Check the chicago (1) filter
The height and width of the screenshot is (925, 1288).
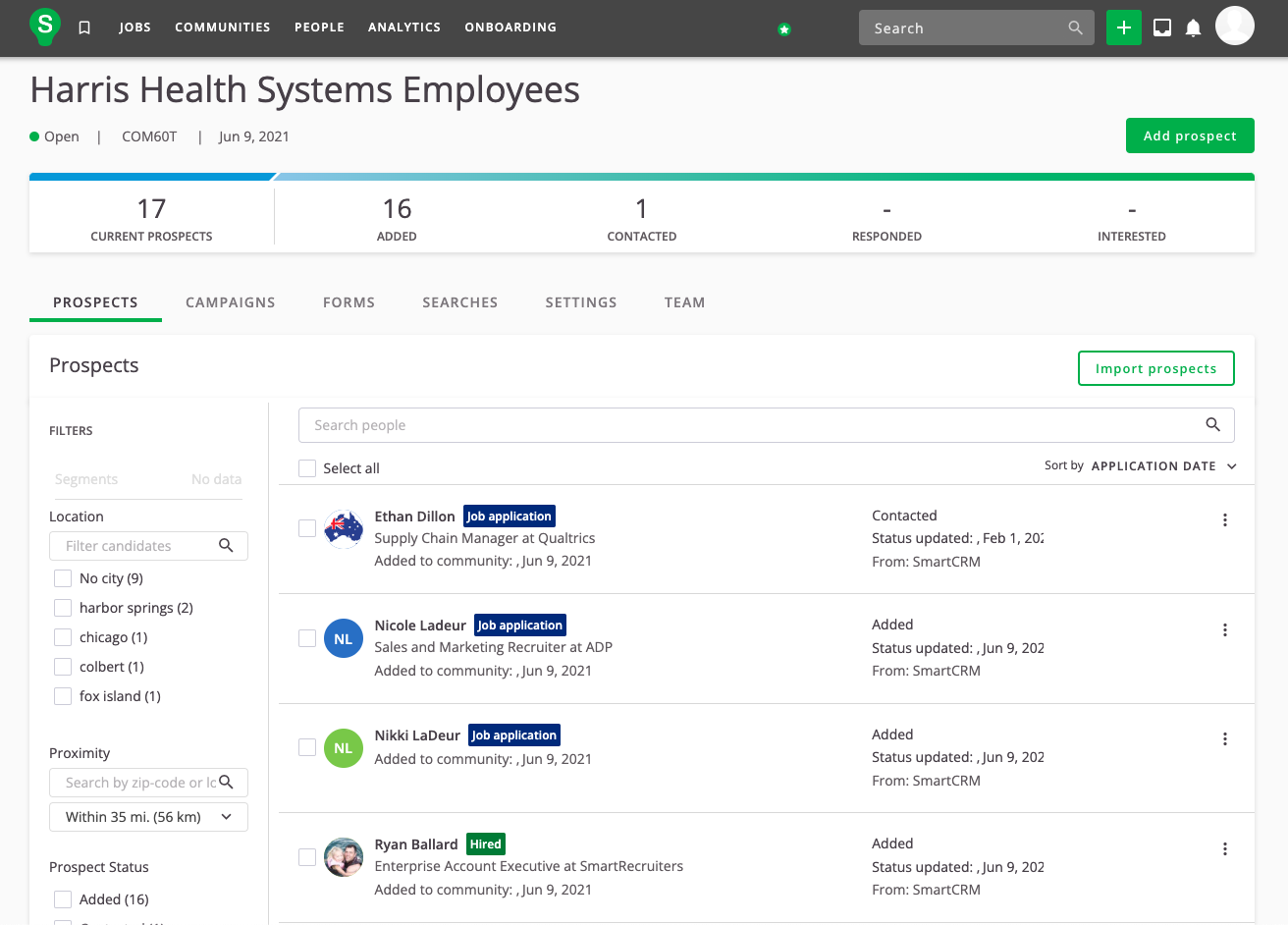click(63, 637)
